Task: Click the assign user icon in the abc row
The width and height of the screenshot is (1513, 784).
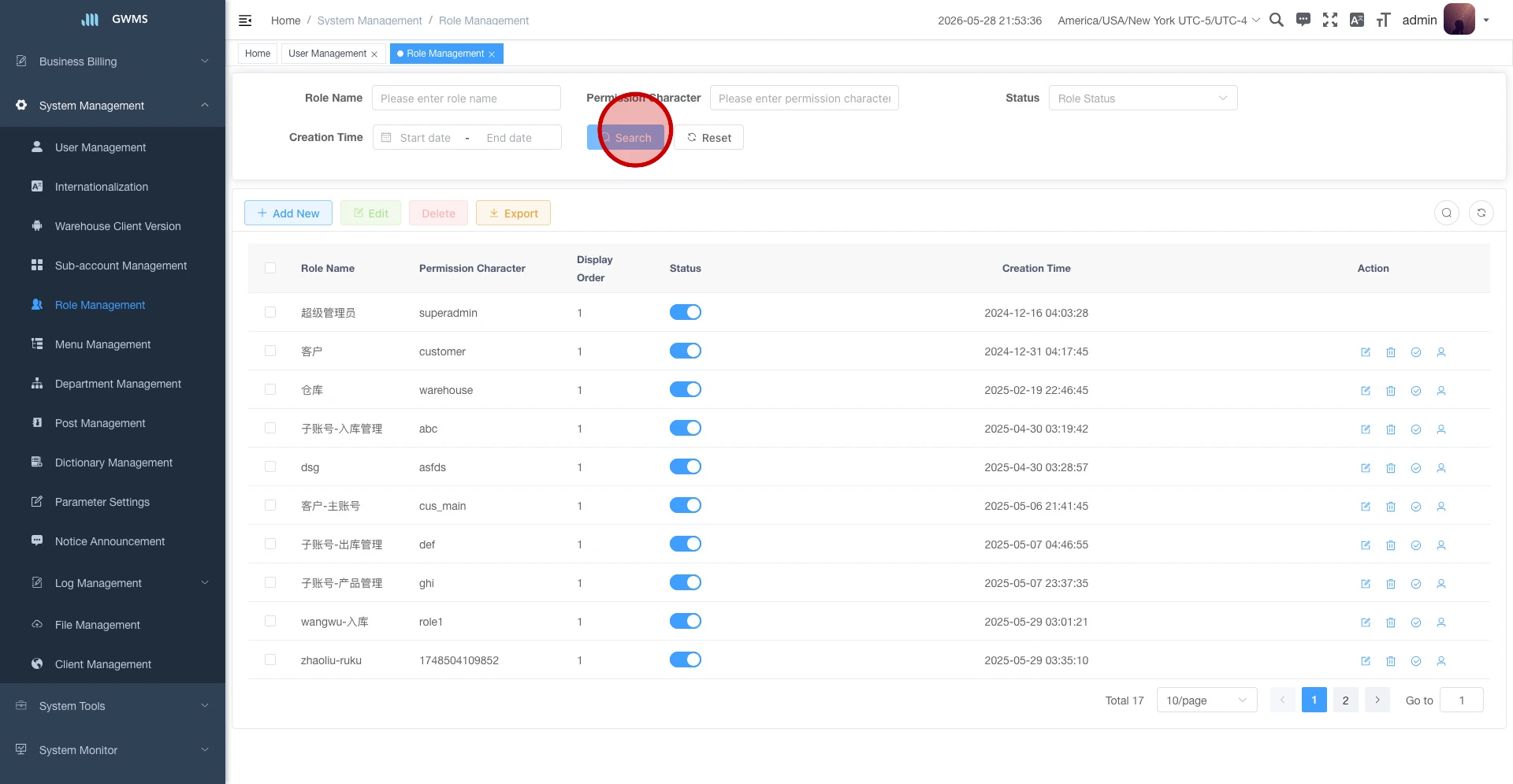Action: (x=1441, y=429)
